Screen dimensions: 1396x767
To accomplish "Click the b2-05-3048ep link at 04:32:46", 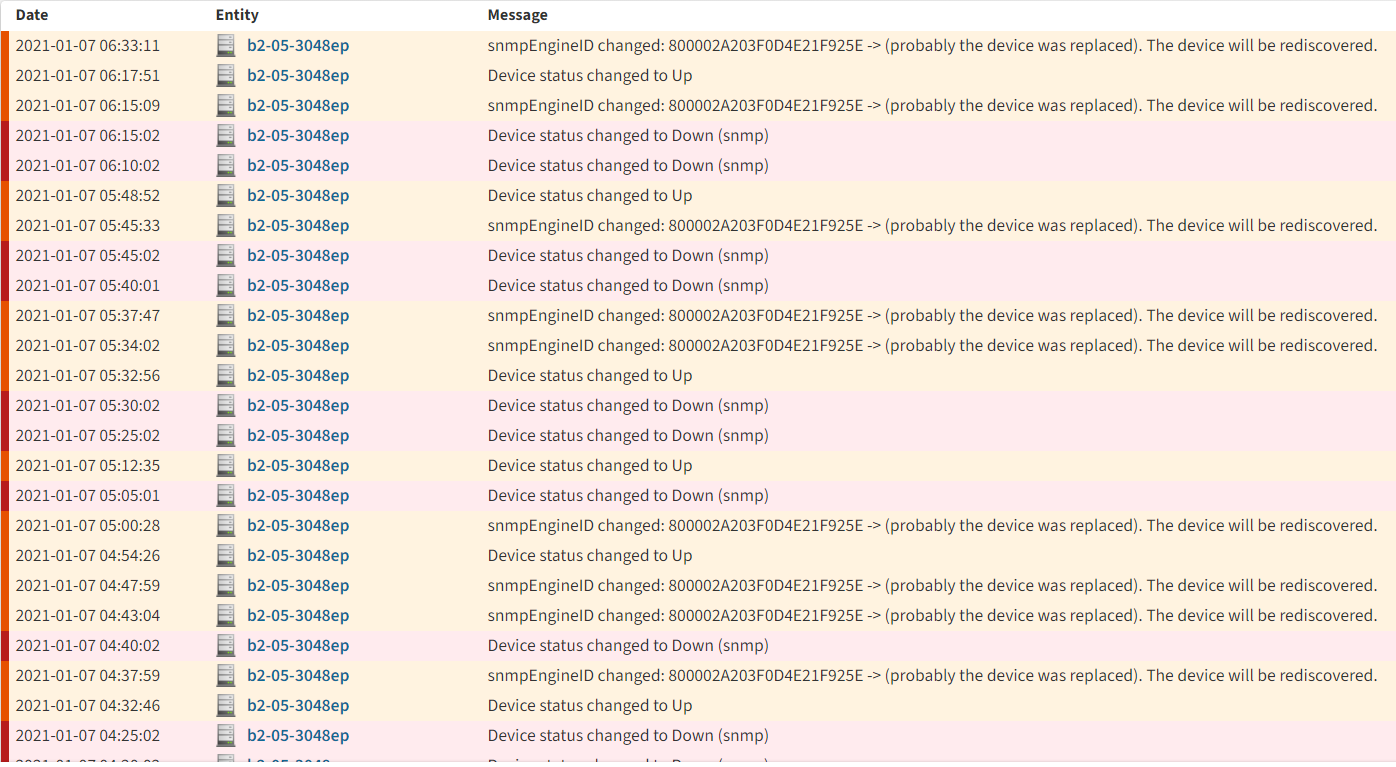I will [298, 706].
